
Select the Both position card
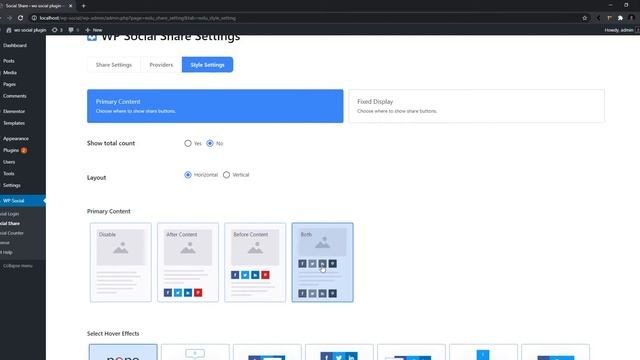click(x=322, y=262)
